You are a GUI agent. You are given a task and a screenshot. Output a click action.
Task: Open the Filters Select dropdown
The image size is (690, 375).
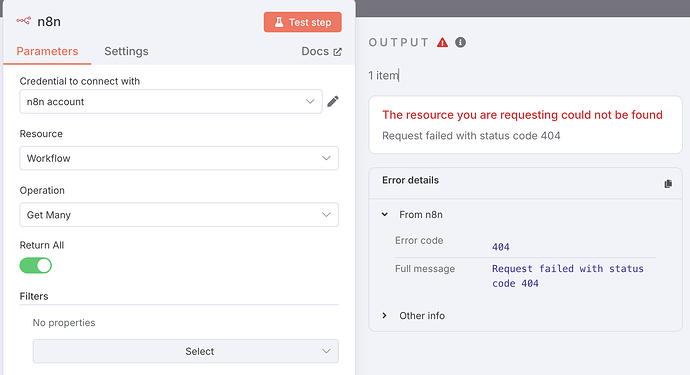point(186,351)
